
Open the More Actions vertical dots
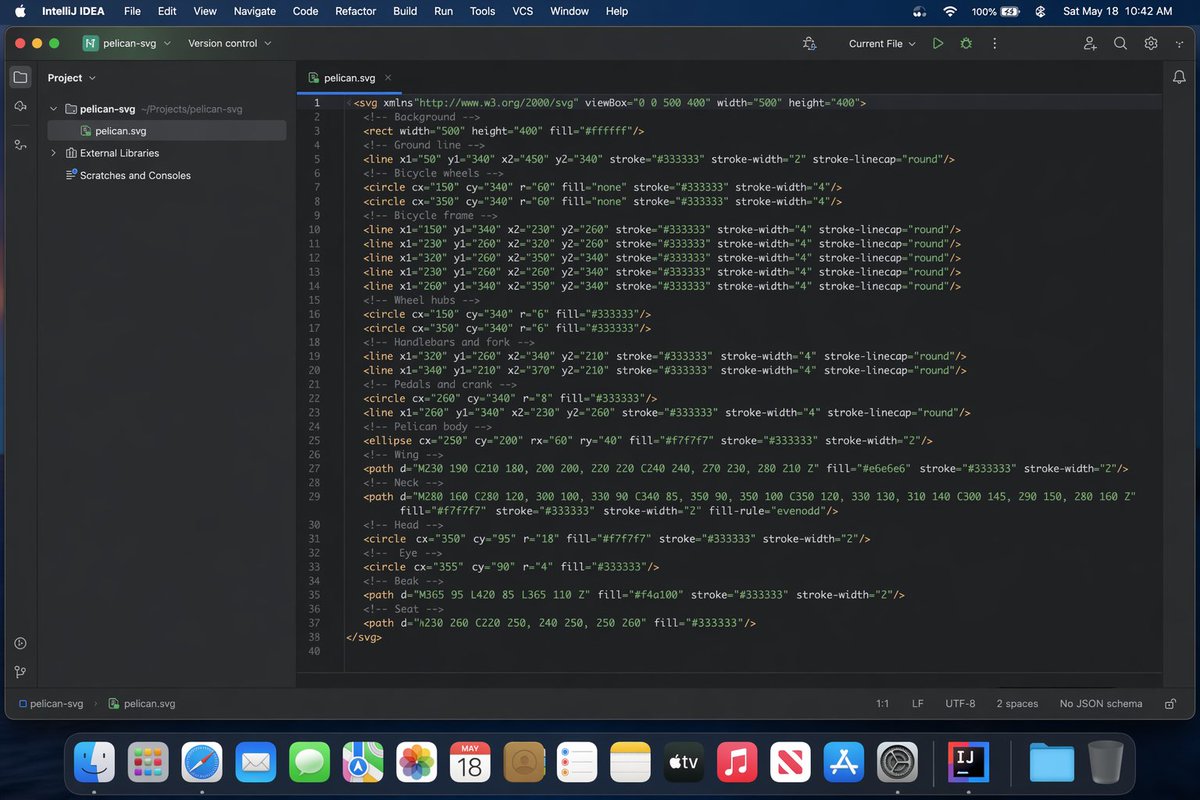tap(994, 44)
